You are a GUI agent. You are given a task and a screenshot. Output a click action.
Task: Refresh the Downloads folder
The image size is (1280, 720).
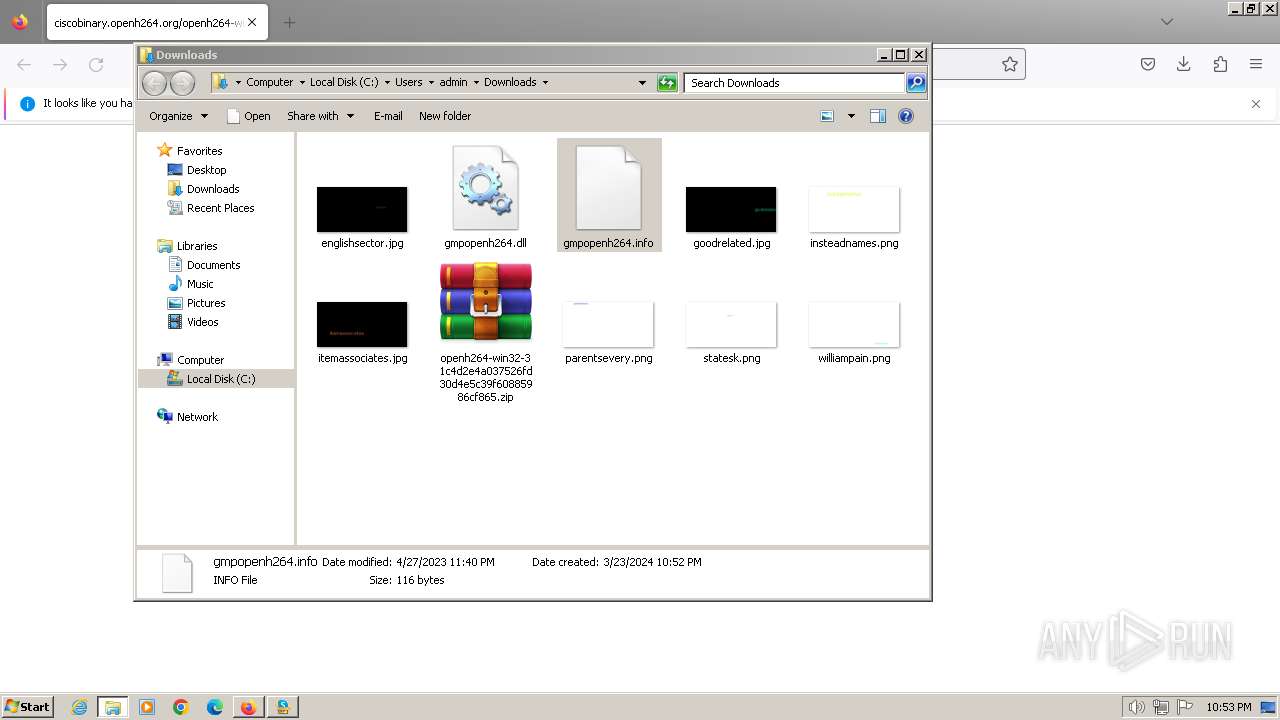(x=667, y=83)
